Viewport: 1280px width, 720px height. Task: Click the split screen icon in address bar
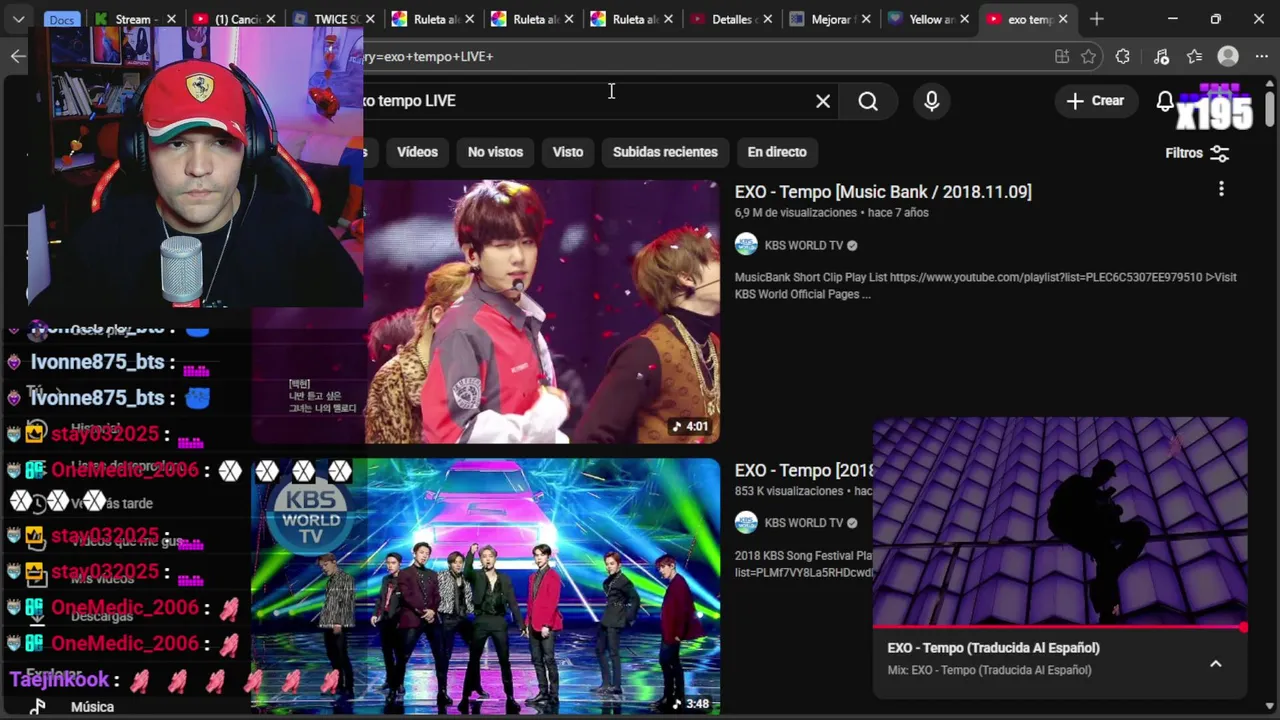[x=1062, y=57]
